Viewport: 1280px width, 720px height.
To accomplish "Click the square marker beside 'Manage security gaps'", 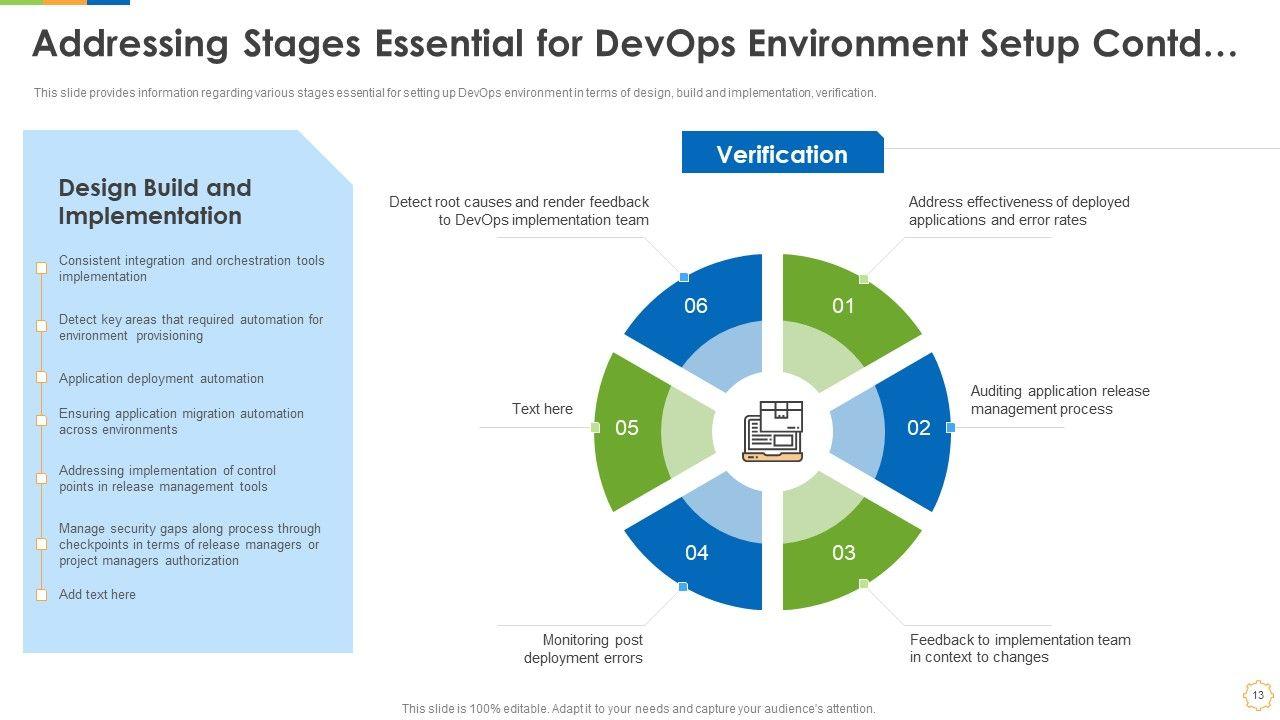I will point(42,544).
